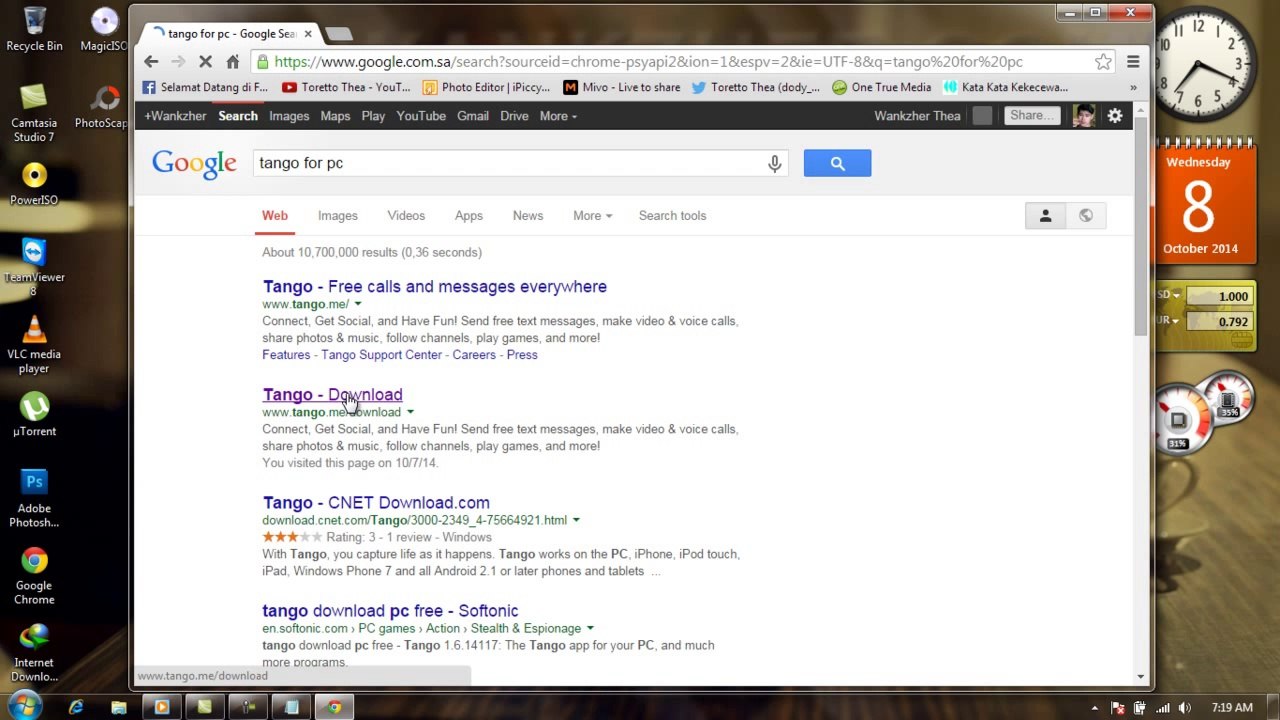Open Google options gear icon
The width and height of the screenshot is (1280, 720).
pos(1115,116)
